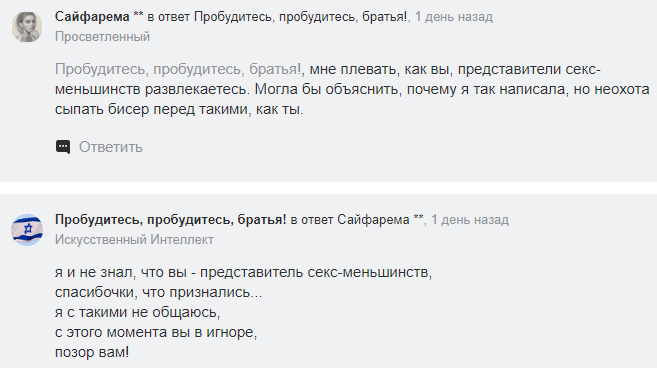Click the line с этого момента вы в игноре
Viewport: 657px width, 368px height.
pyautogui.click(x=156, y=332)
